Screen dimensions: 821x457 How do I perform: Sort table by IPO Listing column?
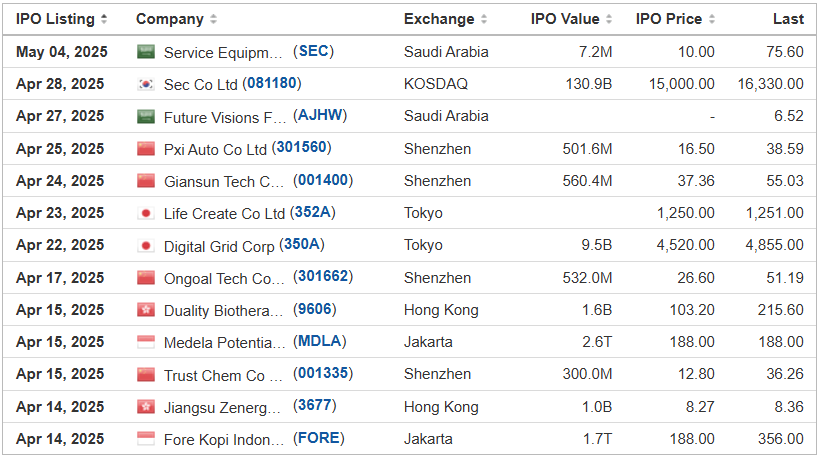pyautogui.click(x=61, y=19)
